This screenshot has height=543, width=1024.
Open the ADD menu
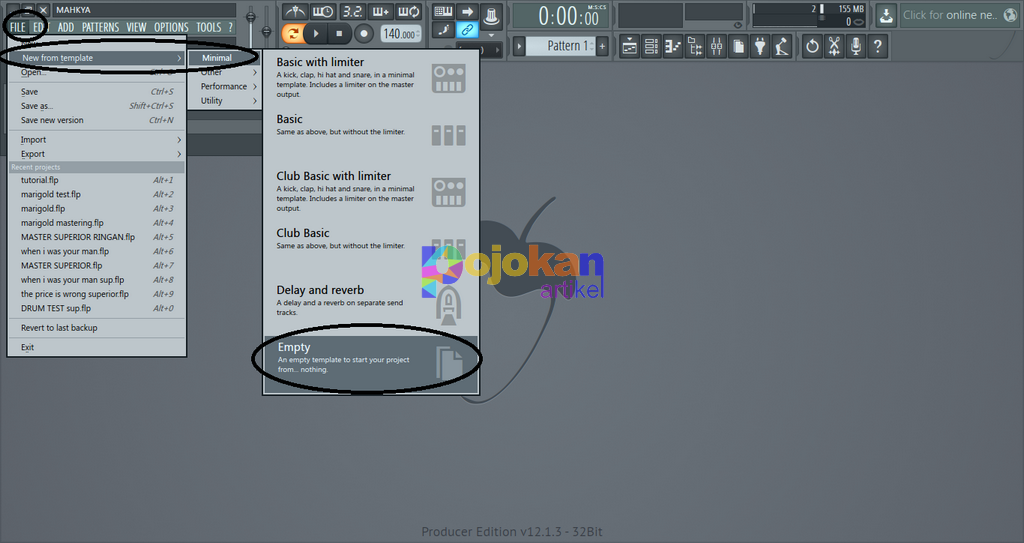point(66,27)
